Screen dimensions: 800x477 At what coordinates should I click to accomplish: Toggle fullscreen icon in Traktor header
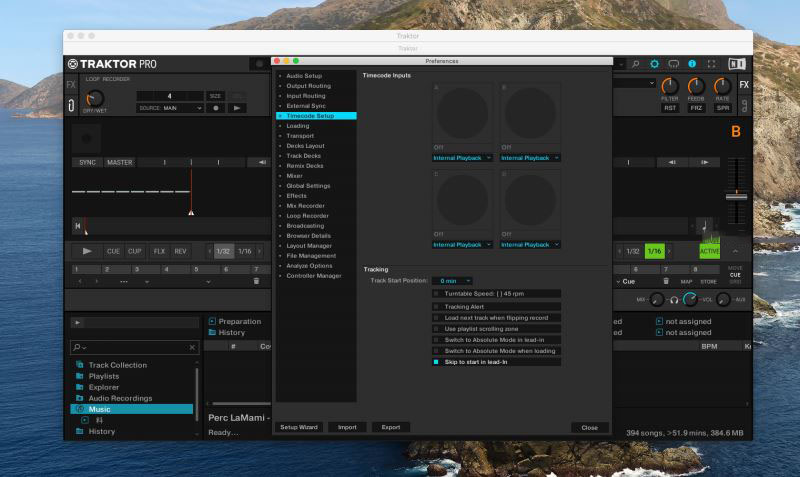[x=711, y=64]
